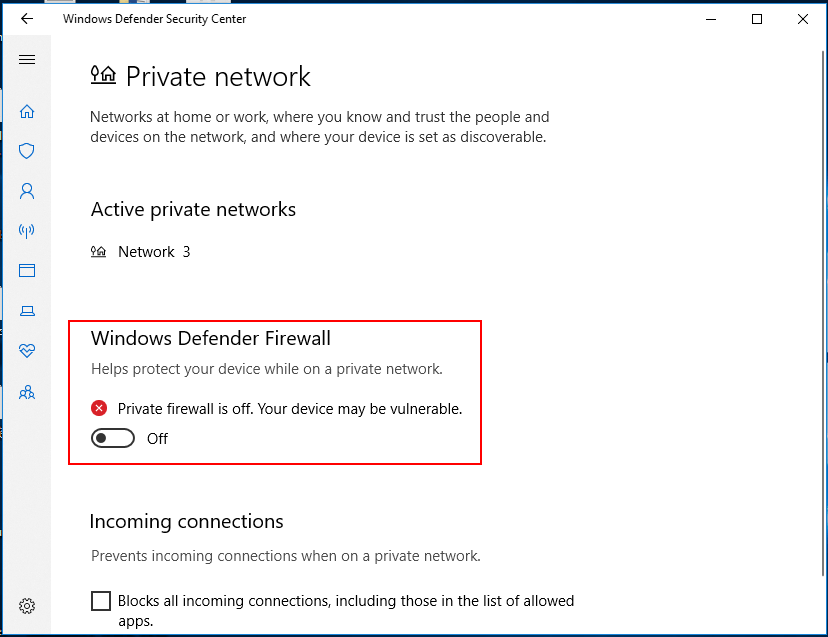This screenshot has width=828, height=637.
Task: Maximize the Security Center window
Action: tap(757, 19)
